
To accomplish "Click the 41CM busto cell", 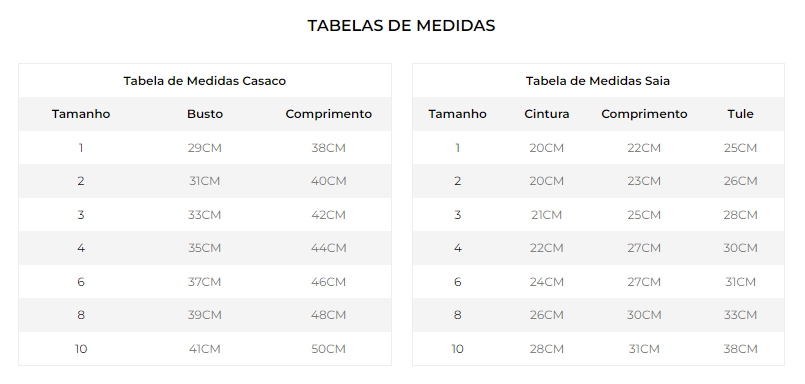I will 205,349.
